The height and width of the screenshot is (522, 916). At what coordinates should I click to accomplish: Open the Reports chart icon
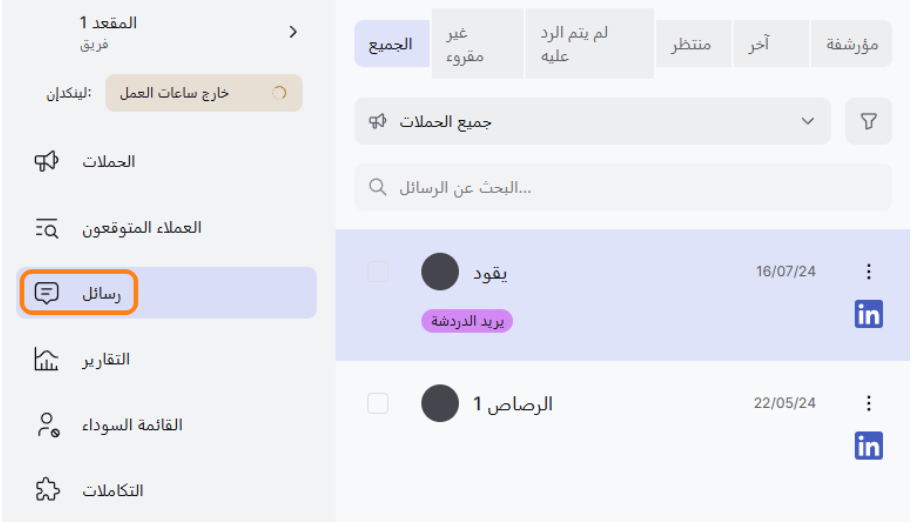click(x=47, y=359)
